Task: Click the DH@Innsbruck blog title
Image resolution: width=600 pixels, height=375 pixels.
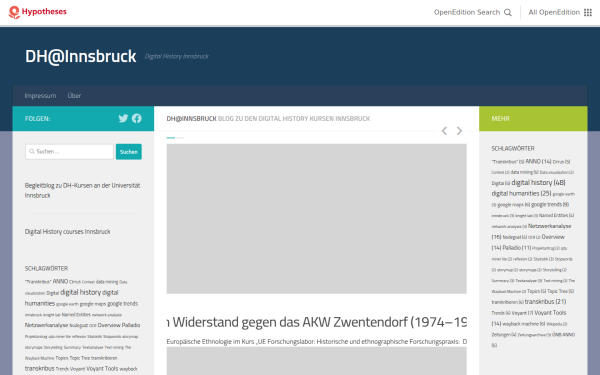Action: pos(80,56)
